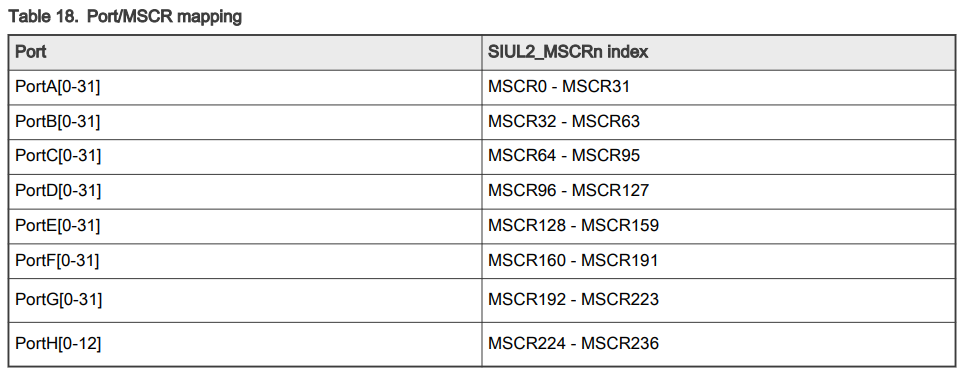Select the PortH[0-12] row label
The height and width of the screenshot is (375, 964).
point(58,343)
